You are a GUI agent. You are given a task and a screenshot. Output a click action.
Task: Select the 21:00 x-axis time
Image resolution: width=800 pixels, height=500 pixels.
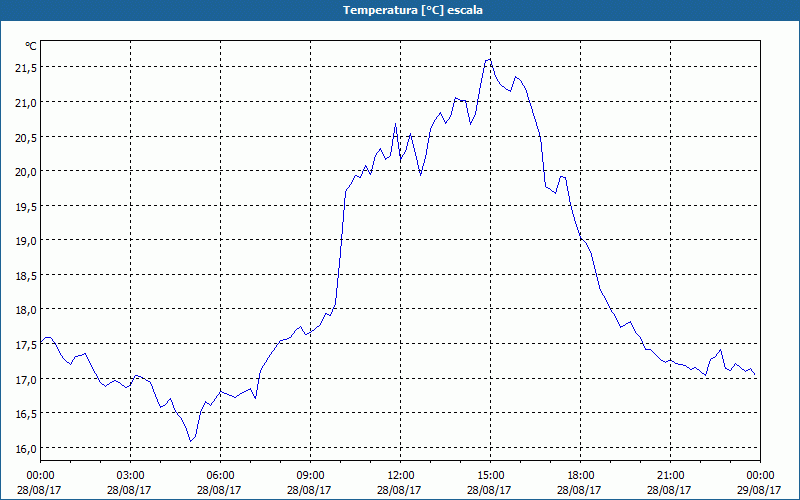click(x=670, y=476)
